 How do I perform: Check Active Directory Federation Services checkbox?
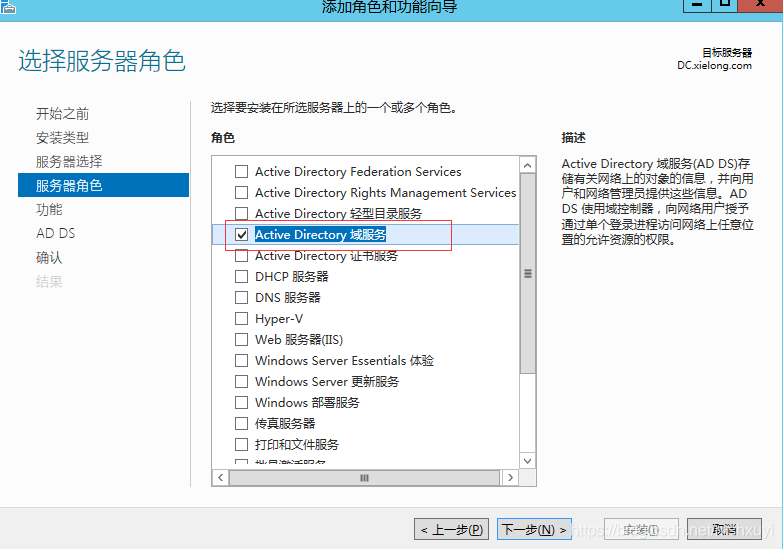241,171
